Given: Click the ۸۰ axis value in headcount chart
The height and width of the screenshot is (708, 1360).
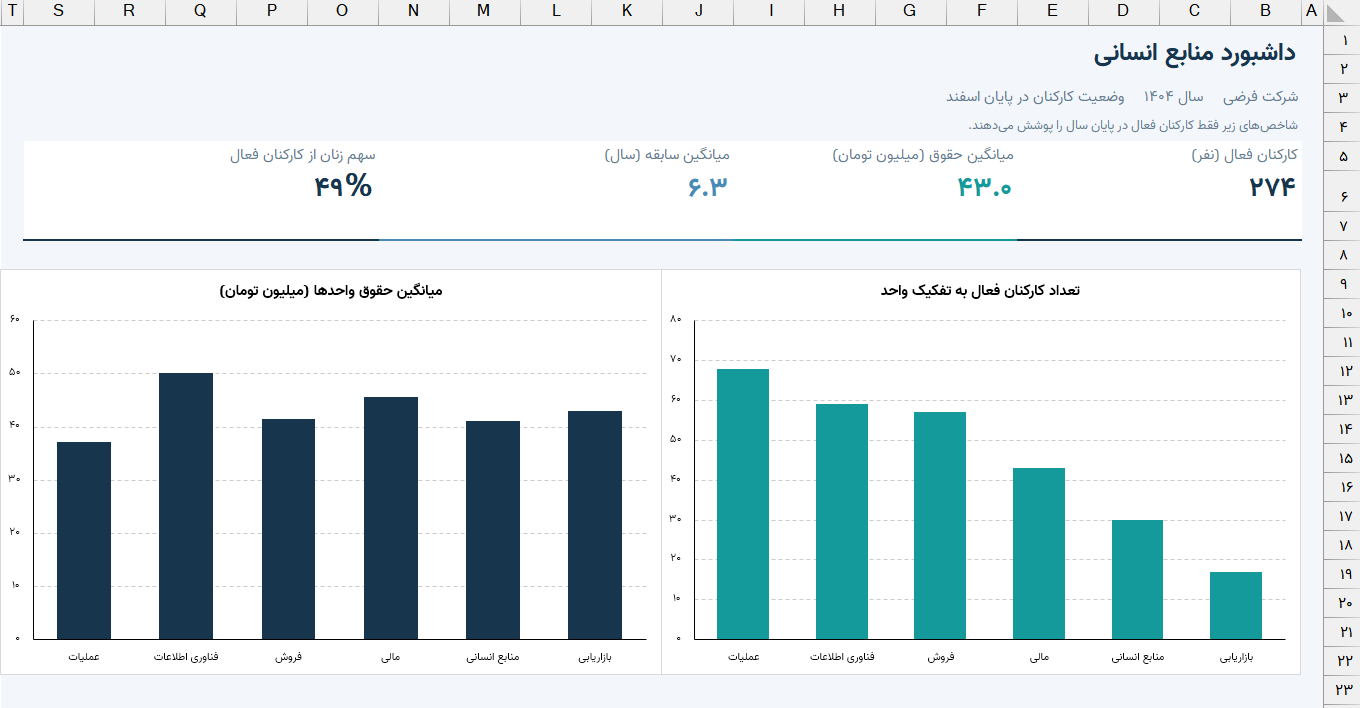Looking at the screenshot, I should 676,319.
